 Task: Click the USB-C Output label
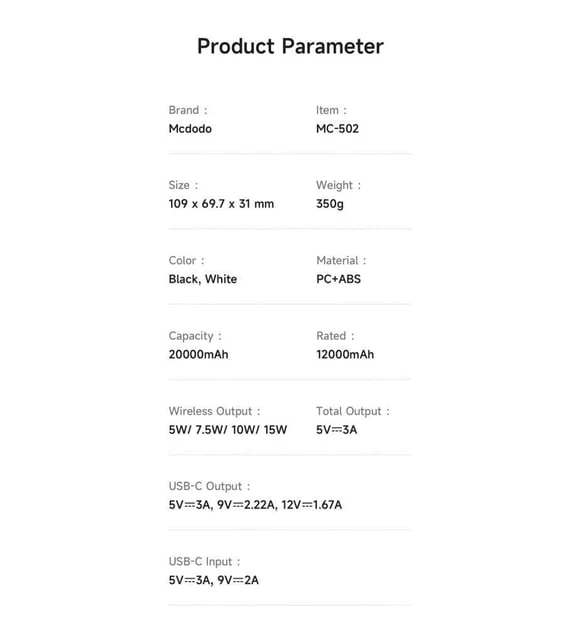(x=209, y=487)
